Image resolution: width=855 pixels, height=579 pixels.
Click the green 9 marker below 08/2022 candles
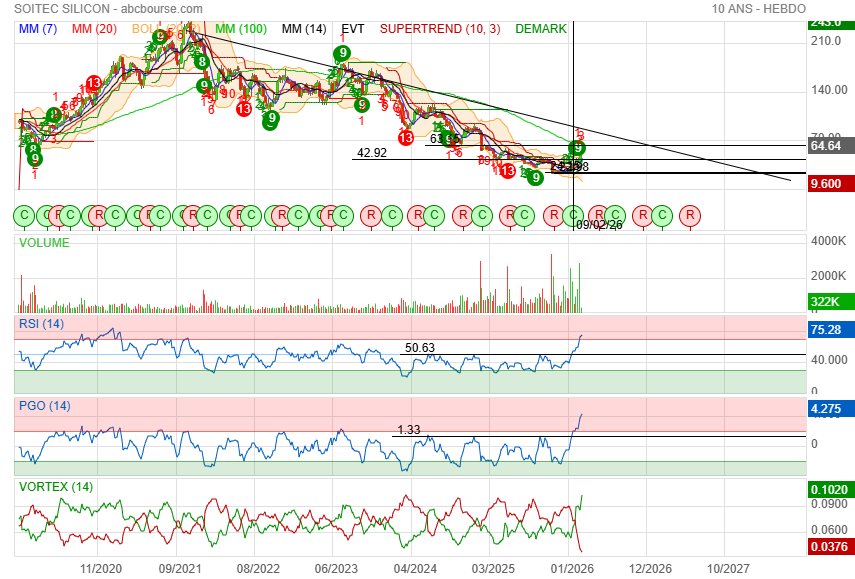[270, 118]
